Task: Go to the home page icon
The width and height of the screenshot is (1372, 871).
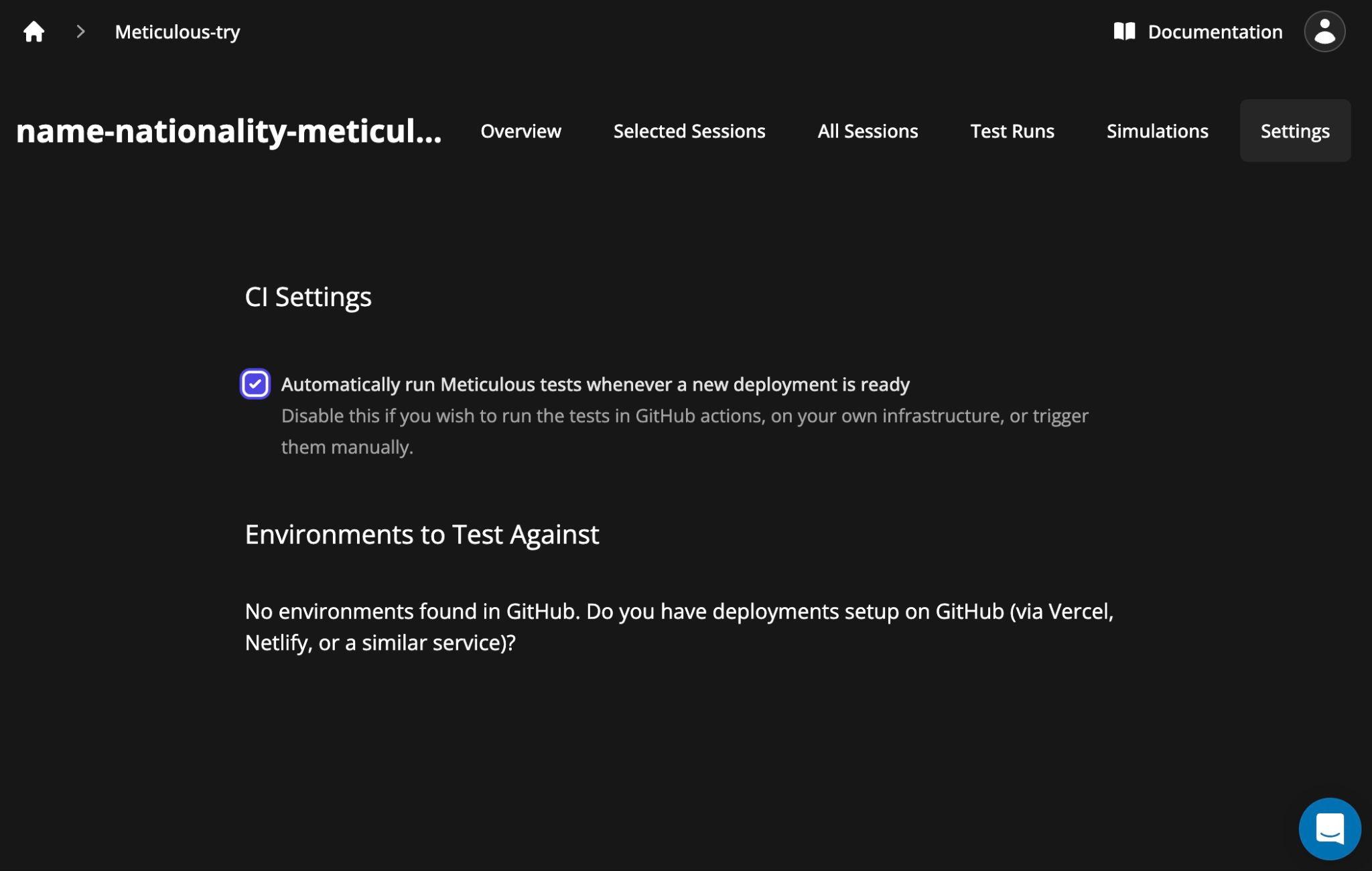Action: (x=33, y=31)
